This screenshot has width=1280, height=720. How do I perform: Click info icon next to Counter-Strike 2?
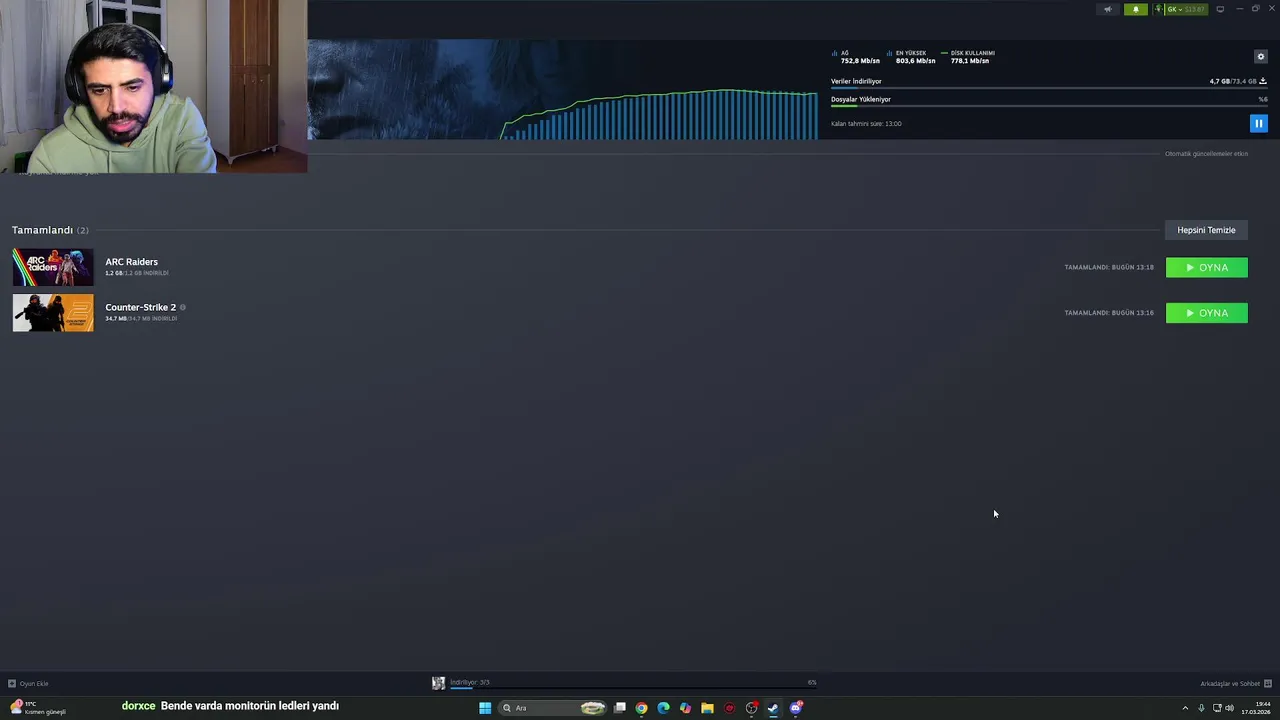182,307
